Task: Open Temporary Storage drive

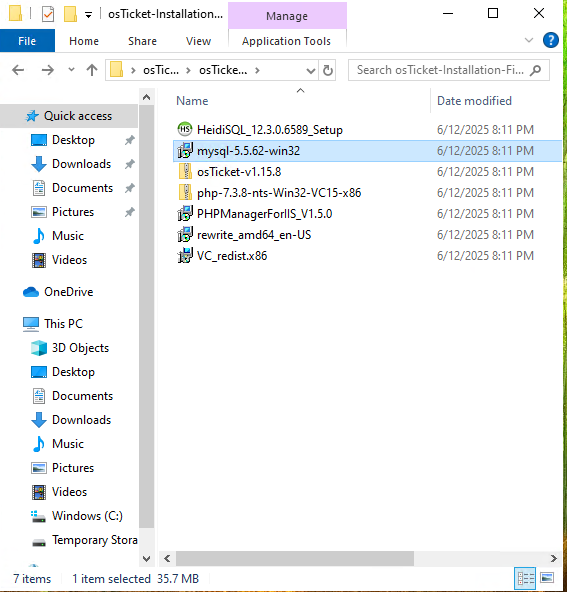Action: (x=94, y=540)
